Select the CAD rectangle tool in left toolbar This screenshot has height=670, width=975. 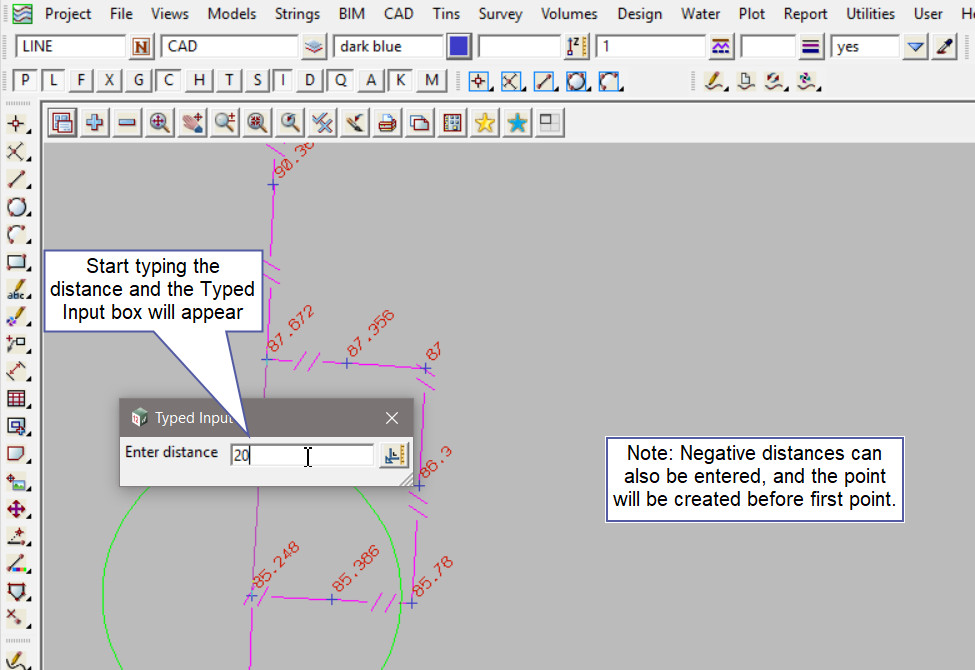[x=16, y=263]
